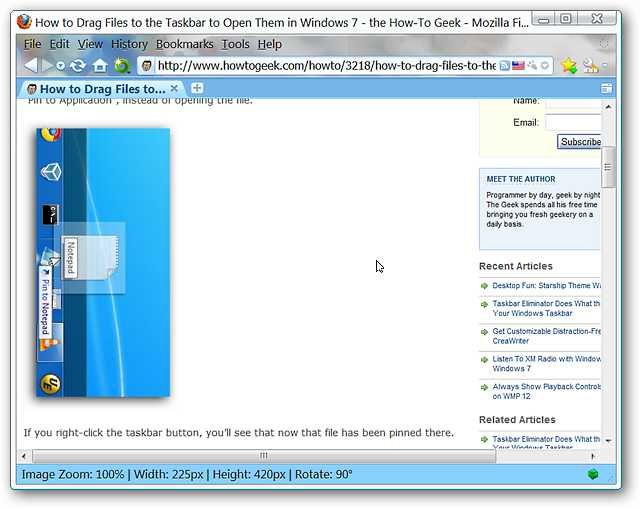Click the vertical scrollbar thumb
The width and height of the screenshot is (640, 508).
pyautogui.click(x=608, y=167)
